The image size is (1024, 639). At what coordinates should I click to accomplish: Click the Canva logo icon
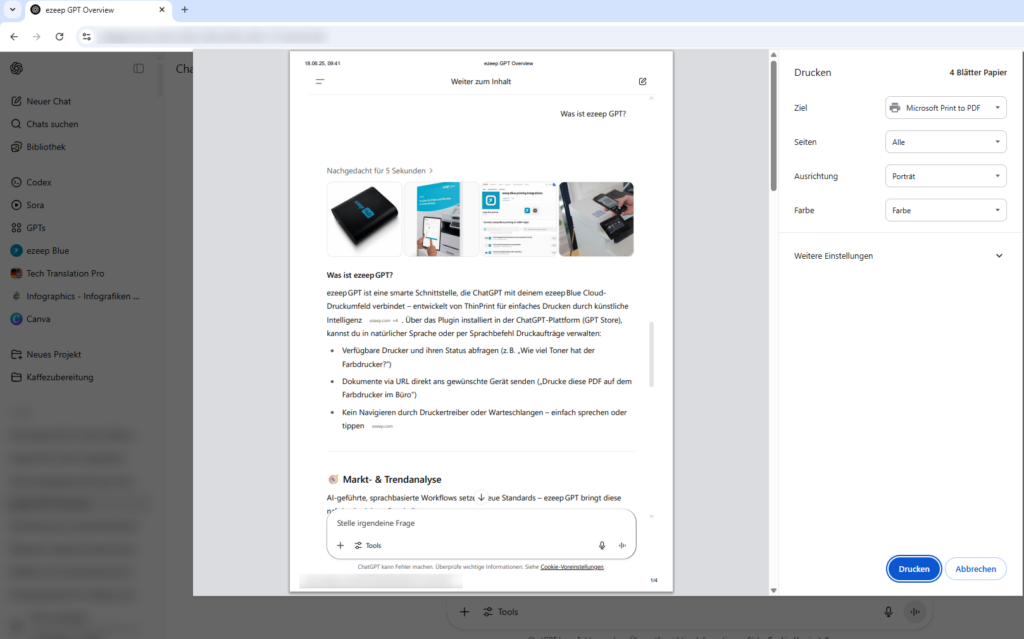16,319
